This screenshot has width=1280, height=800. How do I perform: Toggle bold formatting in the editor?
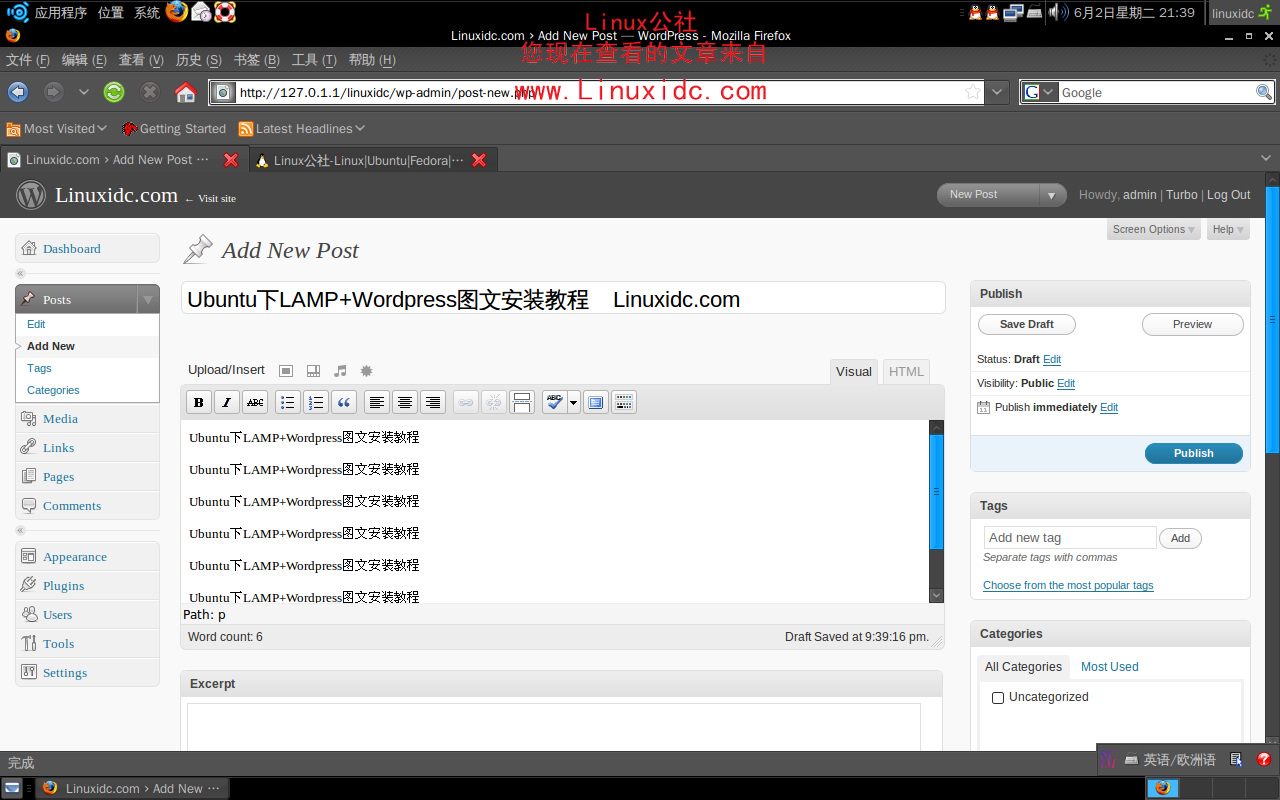[199, 401]
